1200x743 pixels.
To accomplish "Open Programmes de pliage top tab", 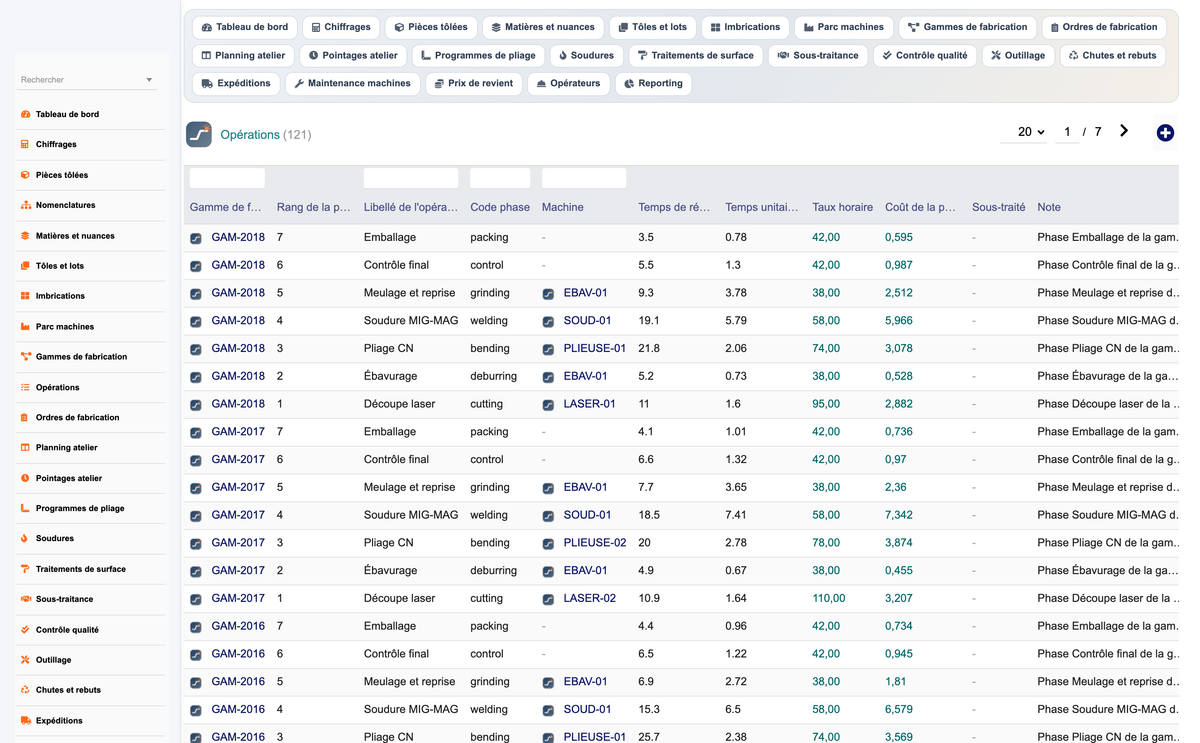I will click(x=478, y=55).
